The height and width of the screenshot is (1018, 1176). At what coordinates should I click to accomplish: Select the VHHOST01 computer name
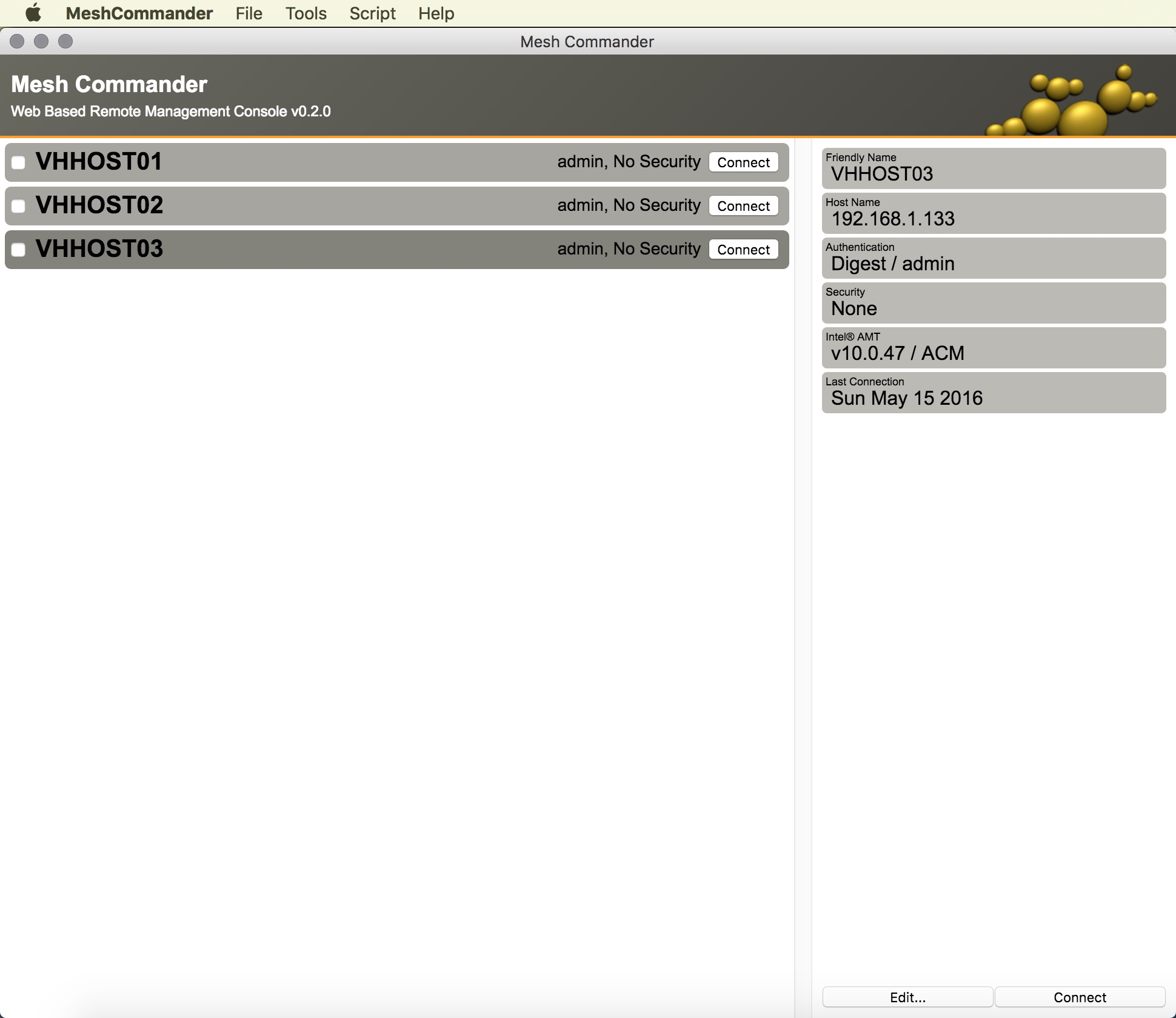pos(99,161)
